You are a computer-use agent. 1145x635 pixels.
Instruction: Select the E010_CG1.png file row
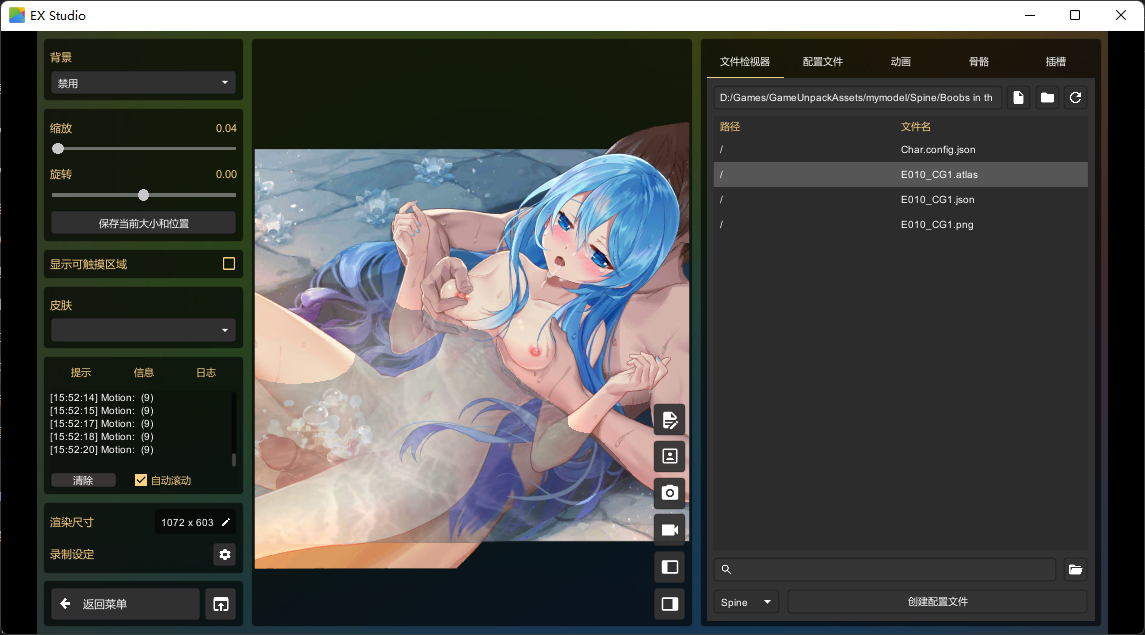[x=900, y=225]
